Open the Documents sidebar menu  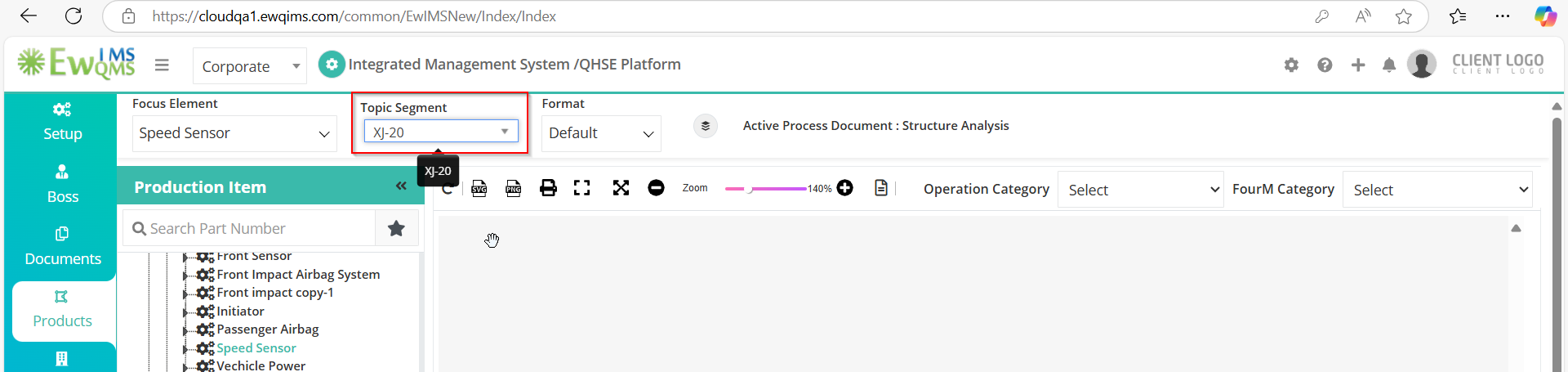pyautogui.click(x=63, y=247)
